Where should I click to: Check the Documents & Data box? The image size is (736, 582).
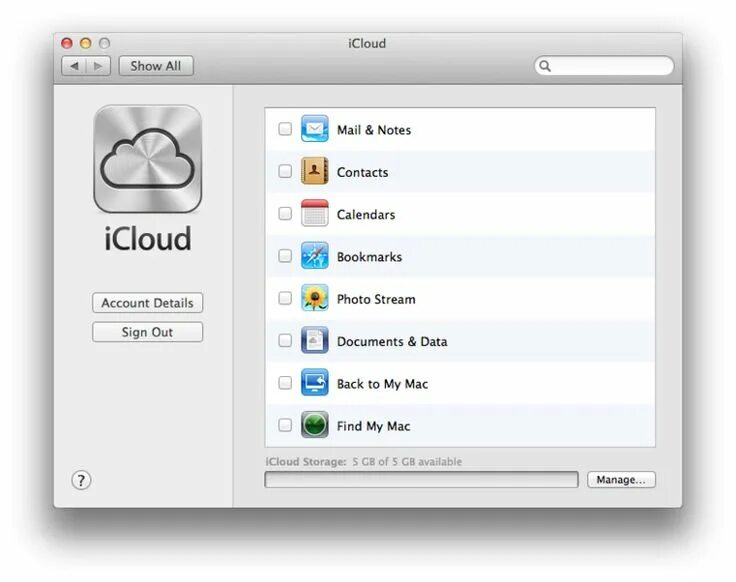click(x=285, y=340)
